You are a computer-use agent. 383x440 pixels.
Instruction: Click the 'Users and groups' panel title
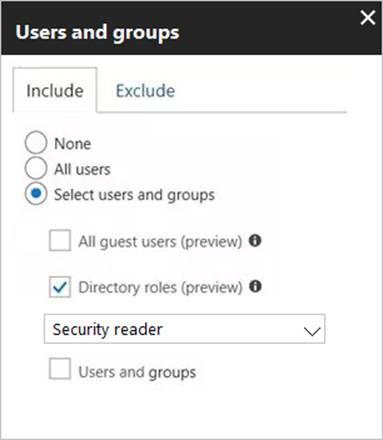tap(97, 33)
